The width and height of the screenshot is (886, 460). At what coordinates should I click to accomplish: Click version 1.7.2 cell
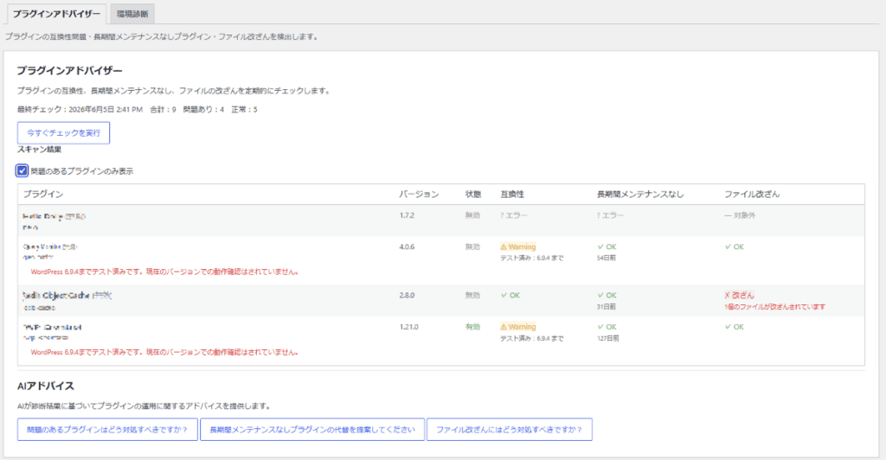point(407,215)
